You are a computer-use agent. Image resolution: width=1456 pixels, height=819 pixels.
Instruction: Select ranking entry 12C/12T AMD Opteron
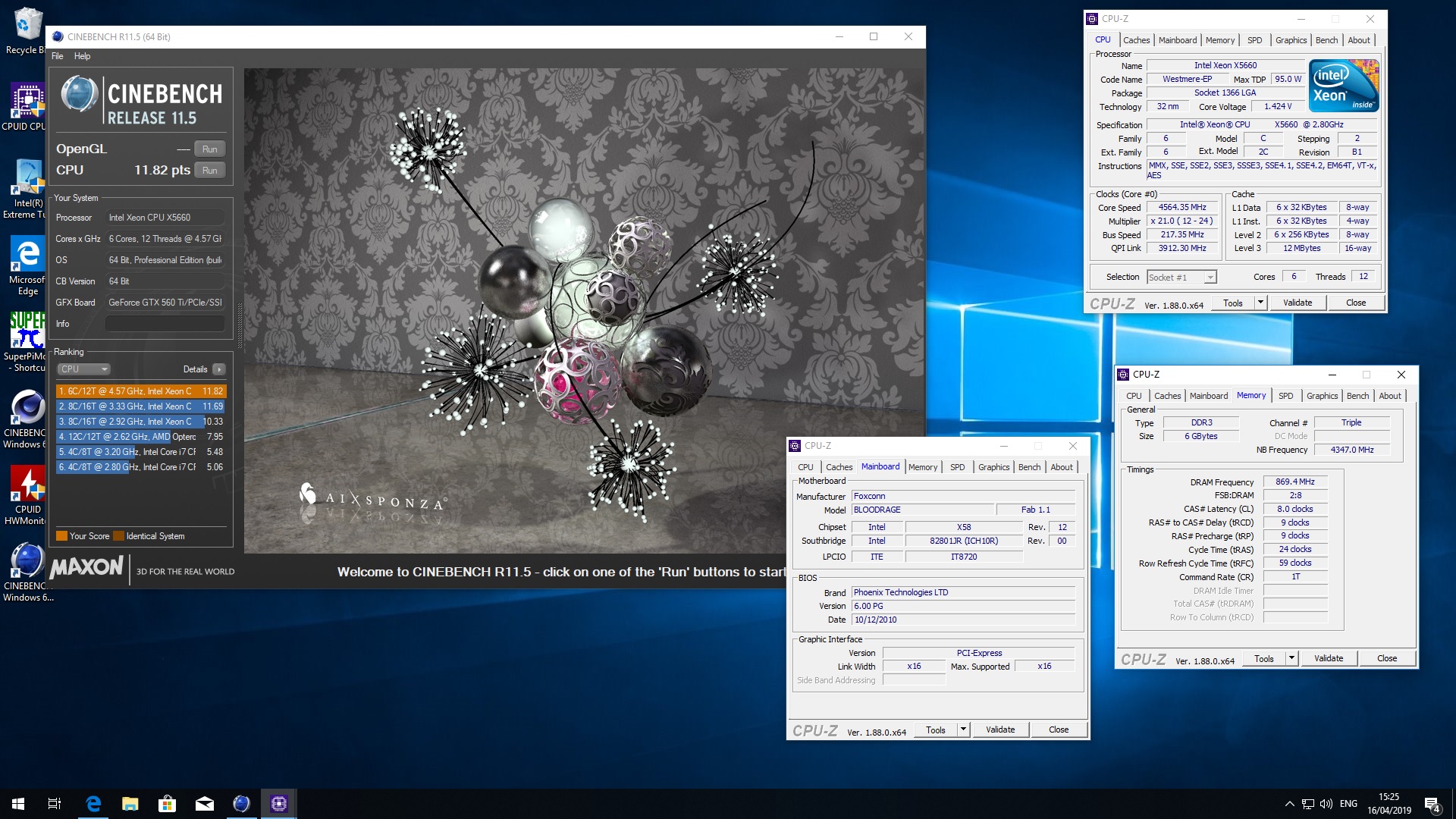[141, 437]
